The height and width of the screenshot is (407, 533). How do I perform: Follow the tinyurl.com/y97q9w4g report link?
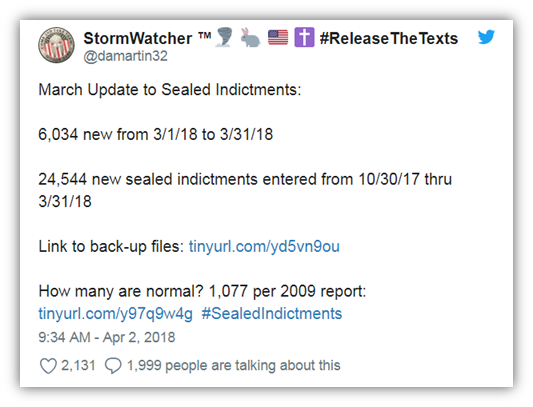[116, 313]
